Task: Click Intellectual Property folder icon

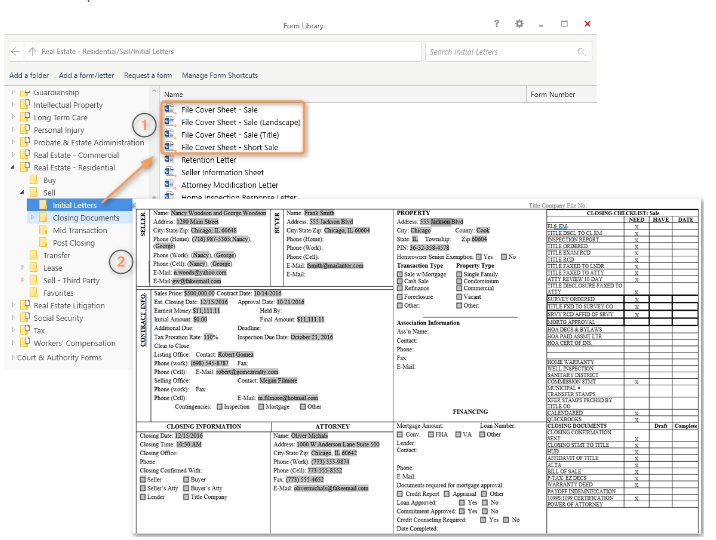Action: tap(26, 105)
